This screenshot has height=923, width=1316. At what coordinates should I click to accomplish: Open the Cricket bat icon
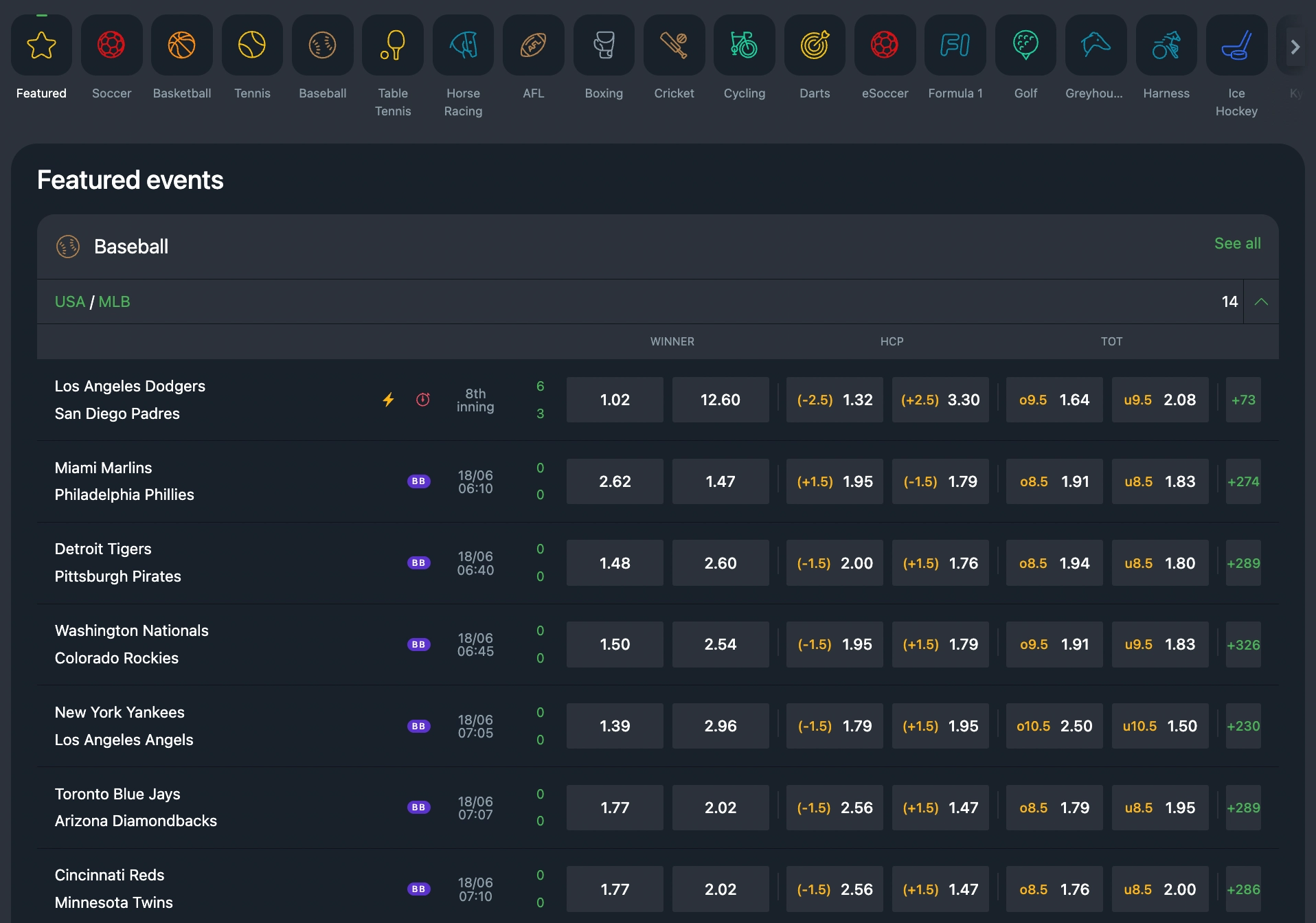pyautogui.click(x=674, y=45)
